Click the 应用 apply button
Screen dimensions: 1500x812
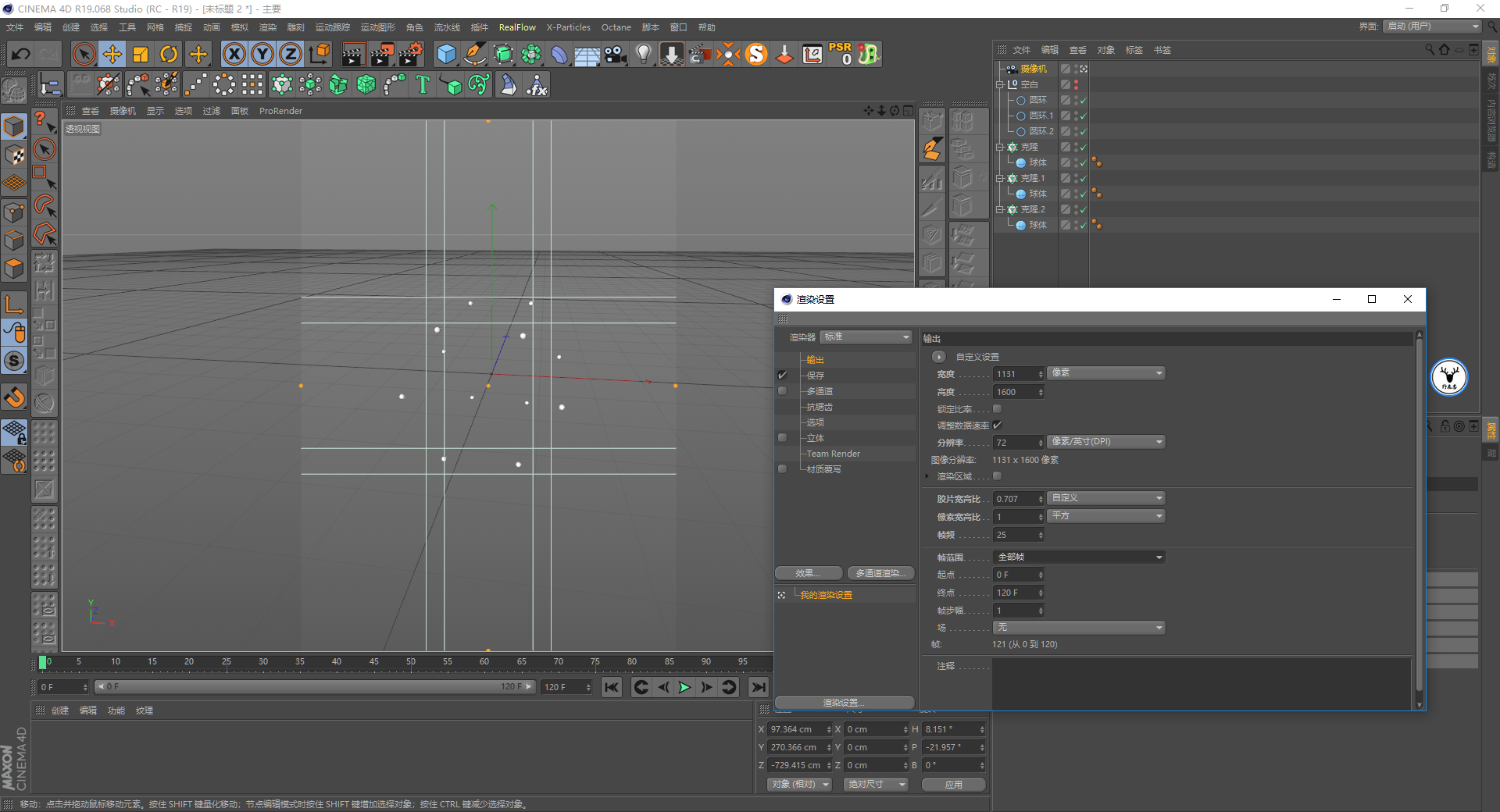pyautogui.click(x=953, y=785)
